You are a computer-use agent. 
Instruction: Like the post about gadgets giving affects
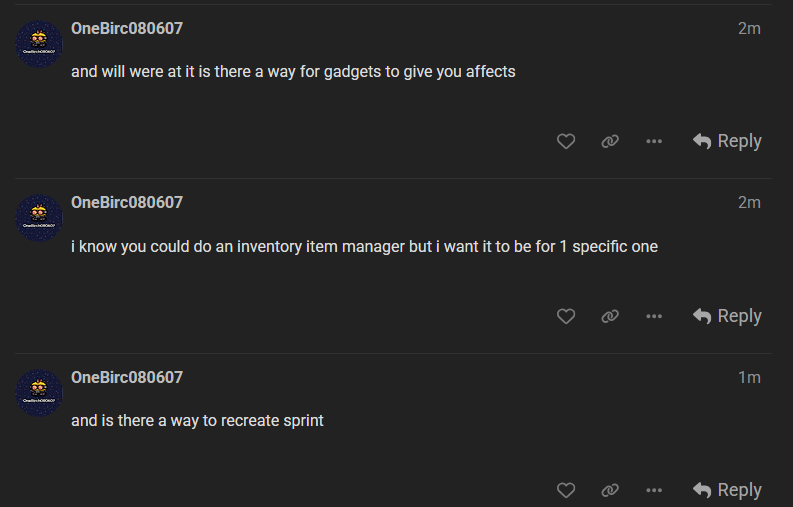pos(566,142)
